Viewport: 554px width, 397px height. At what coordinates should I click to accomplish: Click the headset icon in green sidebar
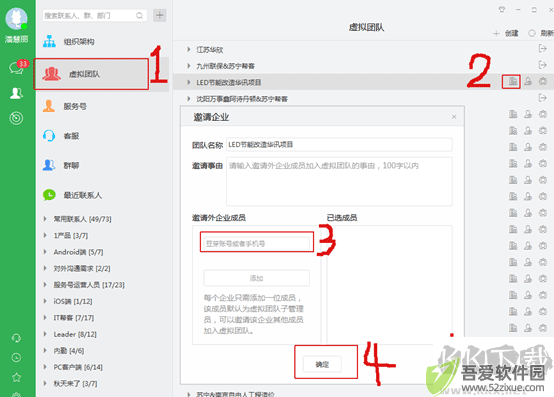16,338
